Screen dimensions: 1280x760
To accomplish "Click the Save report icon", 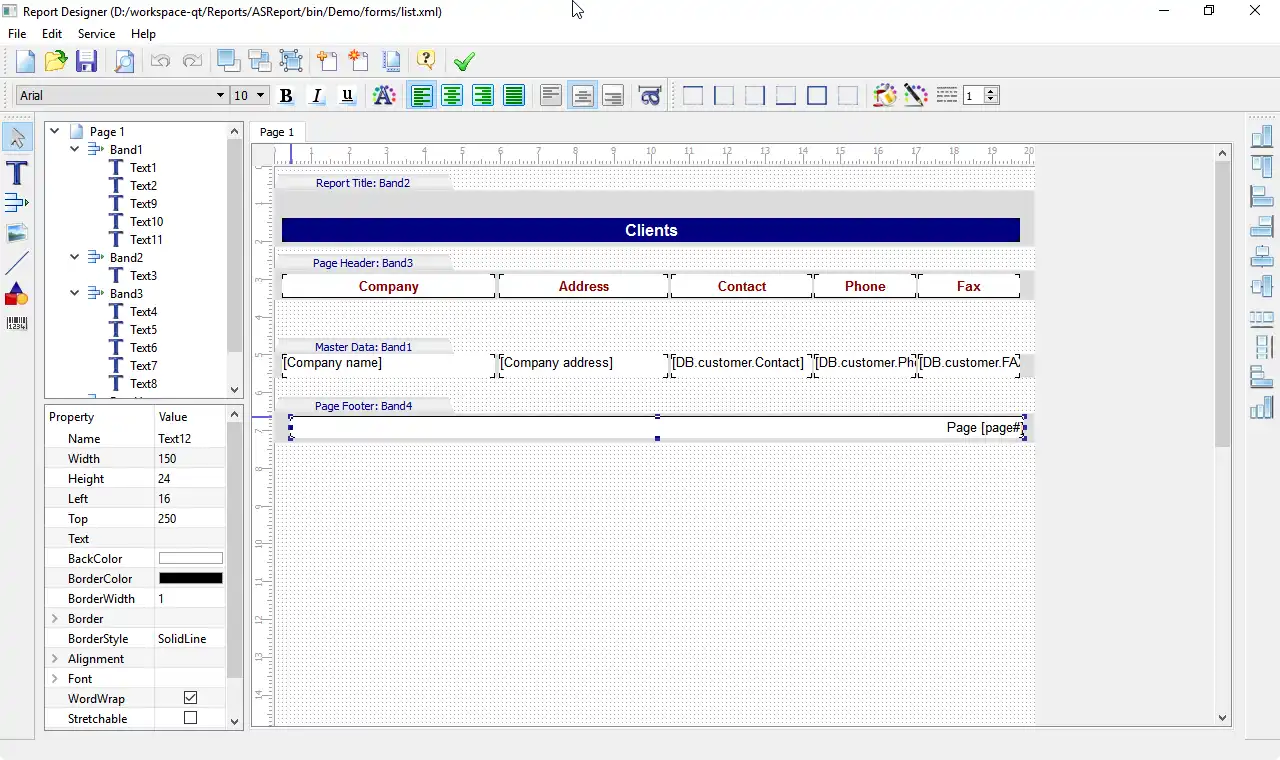I will pyautogui.click(x=87, y=61).
